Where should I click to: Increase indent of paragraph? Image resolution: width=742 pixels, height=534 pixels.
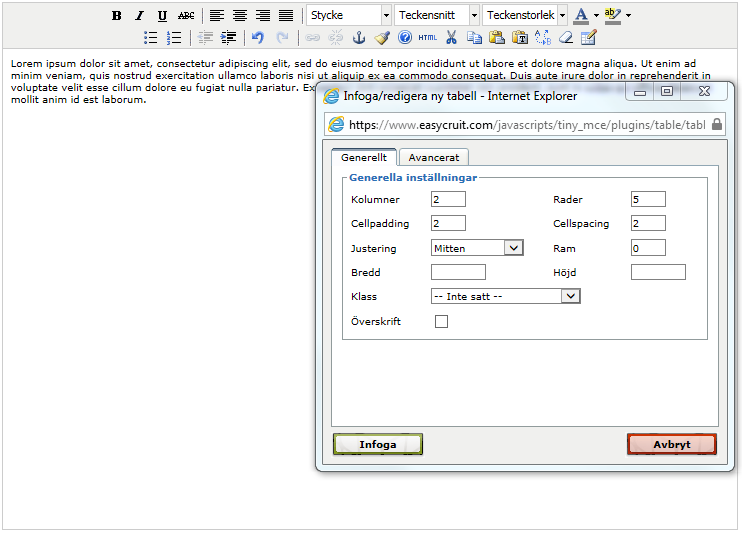(229, 37)
